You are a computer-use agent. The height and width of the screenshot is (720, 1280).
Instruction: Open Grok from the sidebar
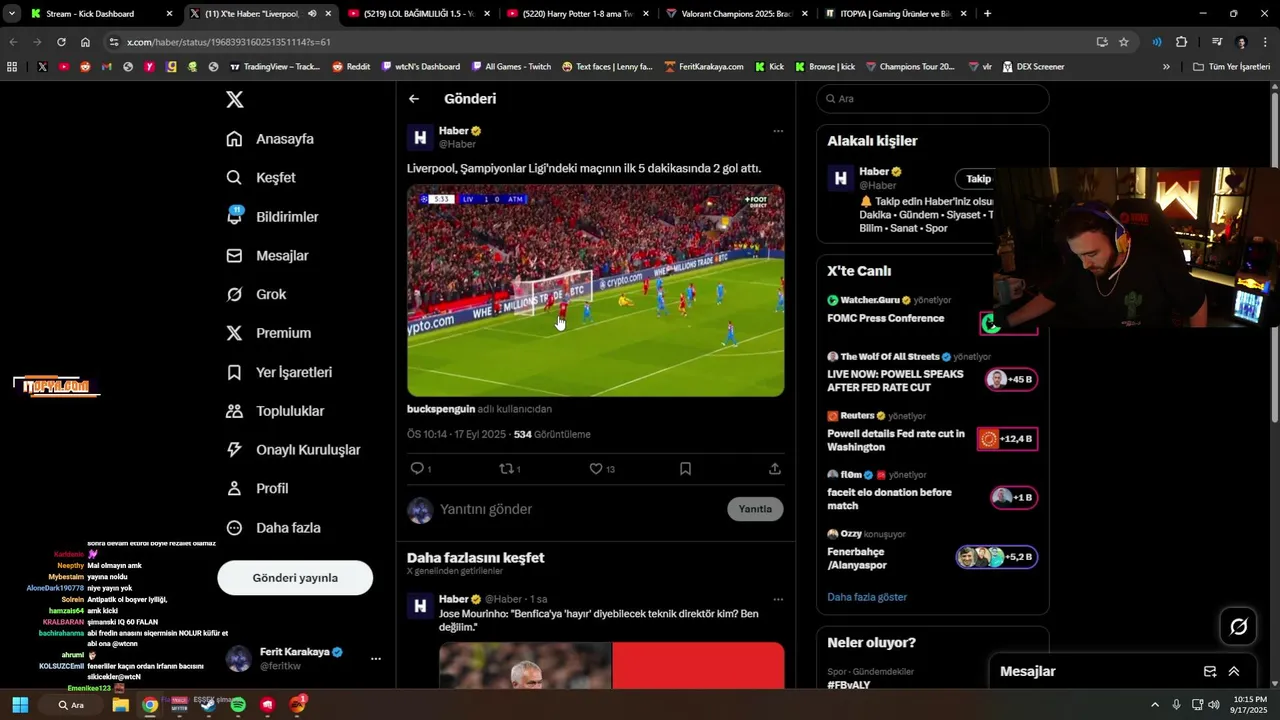pyautogui.click(x=256, y=294)
